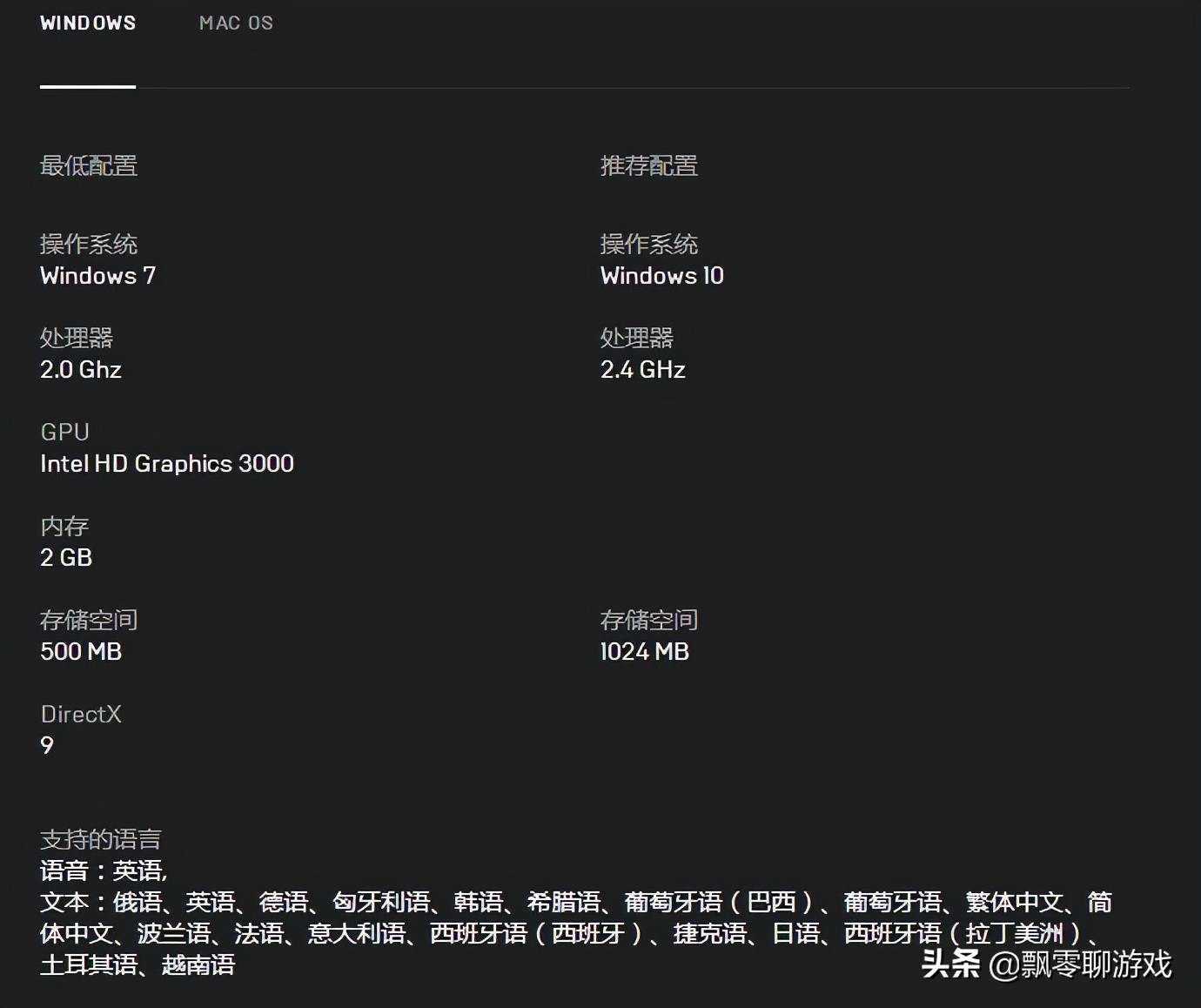1201x1008 pixels.
Task: Select Intel HD Graphics 3000 GPU entry
Action: pyautogui.click(x=167, y=463)
